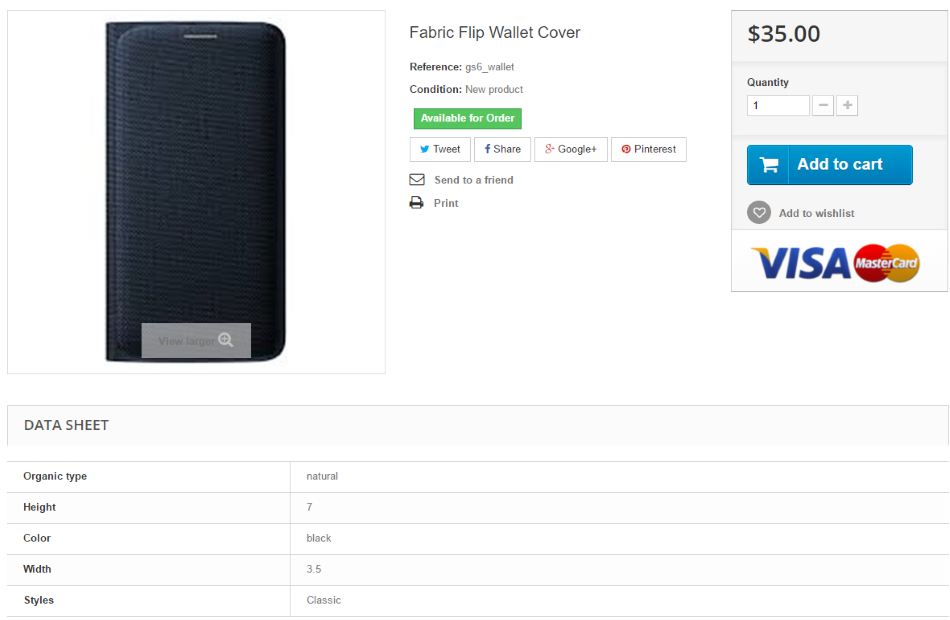Click the Print link text
This screenshot has width=950, height=620.
pyautogui.click(x=446, y=204)
